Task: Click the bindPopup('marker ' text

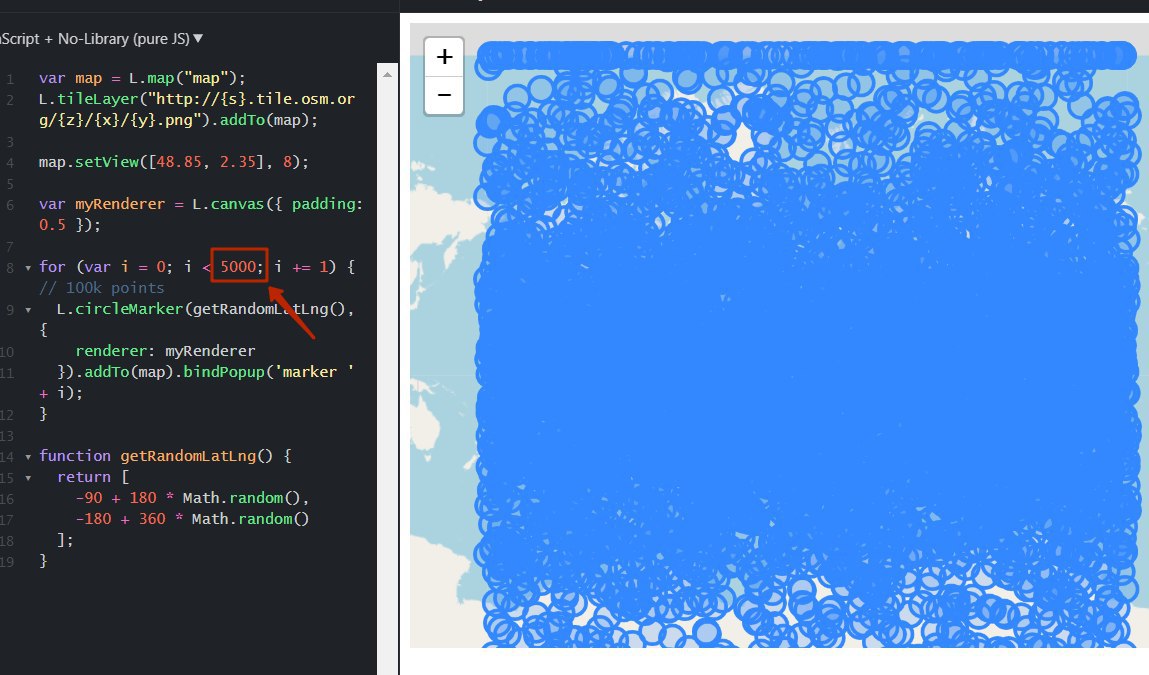Action: point(268,372)
